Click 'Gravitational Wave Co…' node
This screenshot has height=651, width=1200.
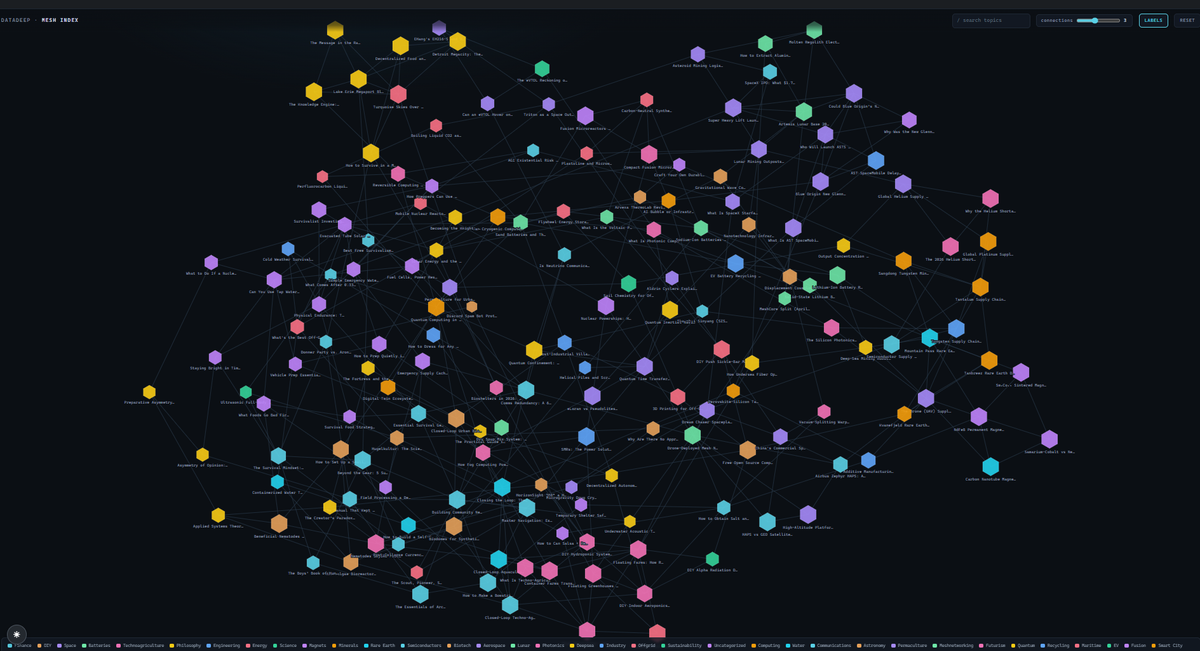pos(720,177)
